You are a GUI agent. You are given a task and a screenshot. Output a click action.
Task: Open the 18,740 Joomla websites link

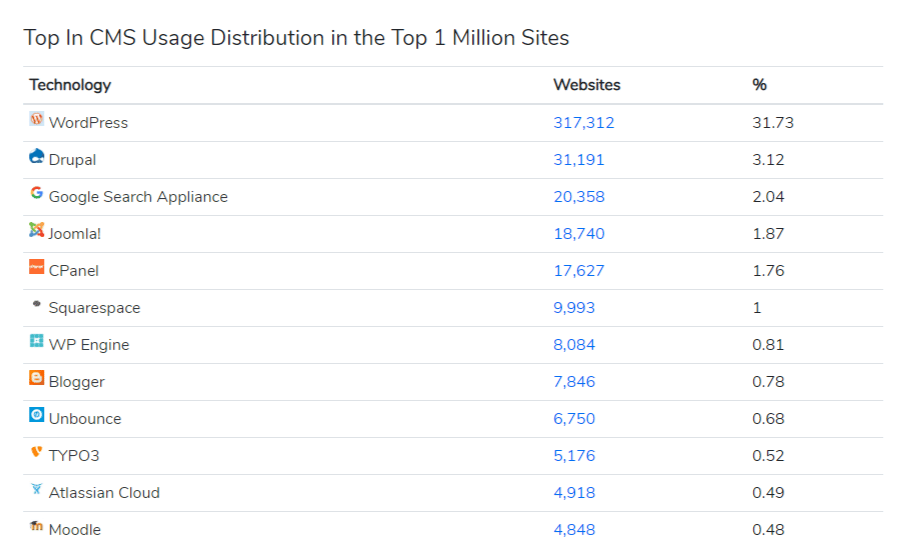[579, 233]
